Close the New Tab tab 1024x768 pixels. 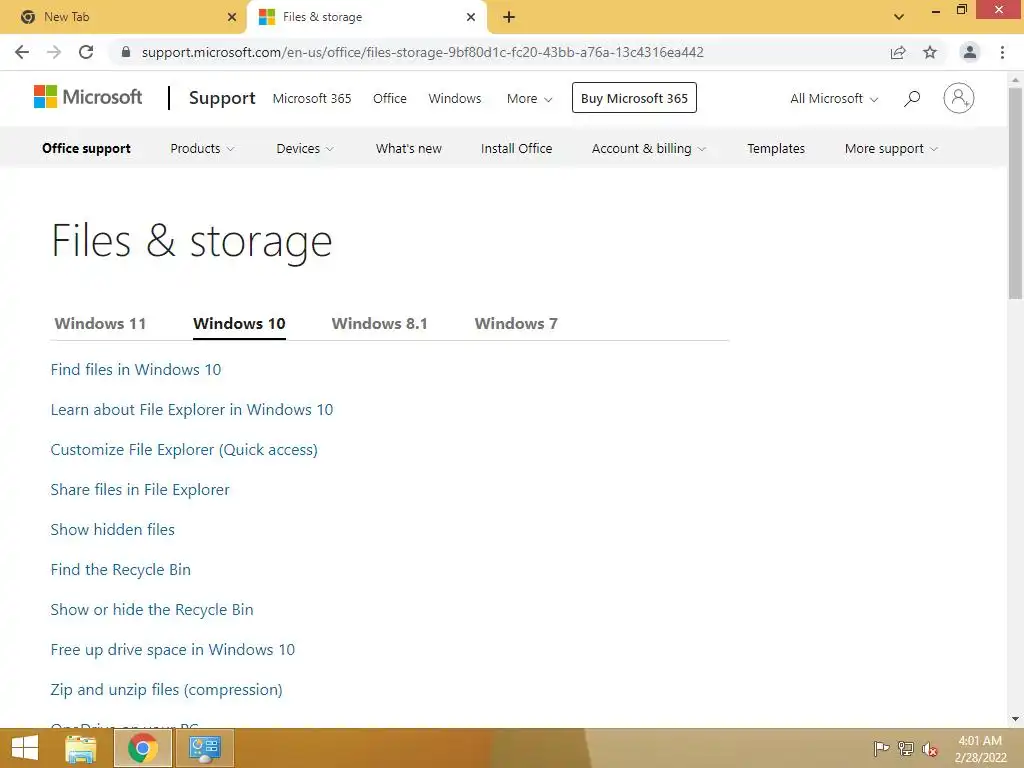pyautogui.click(x=232, y=17)
